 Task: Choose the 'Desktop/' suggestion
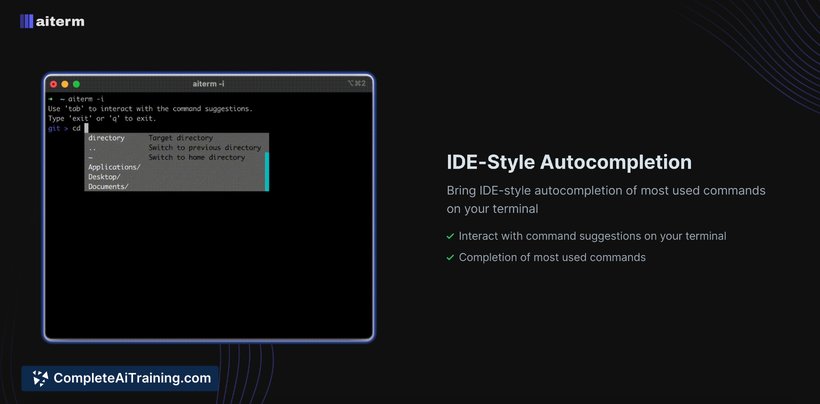click(x=177, y=177)
